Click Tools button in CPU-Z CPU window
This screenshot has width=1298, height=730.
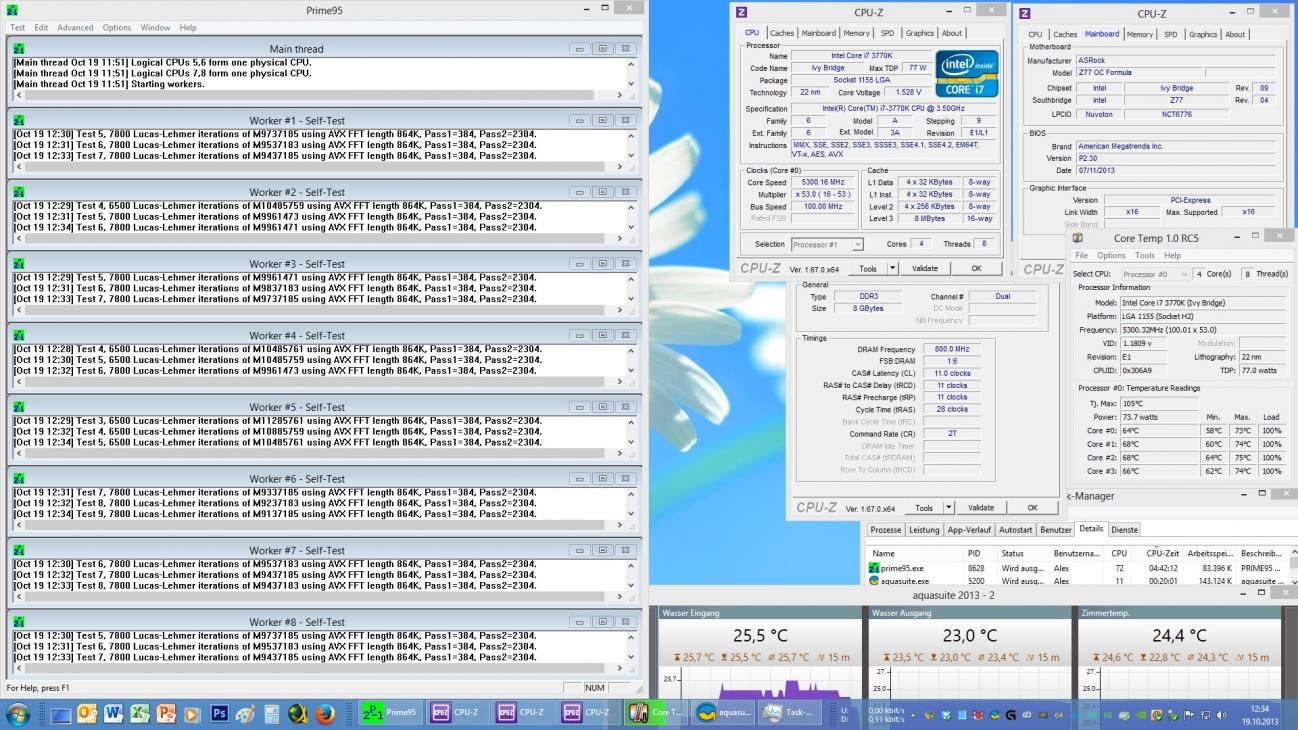(x=867, y=268)
